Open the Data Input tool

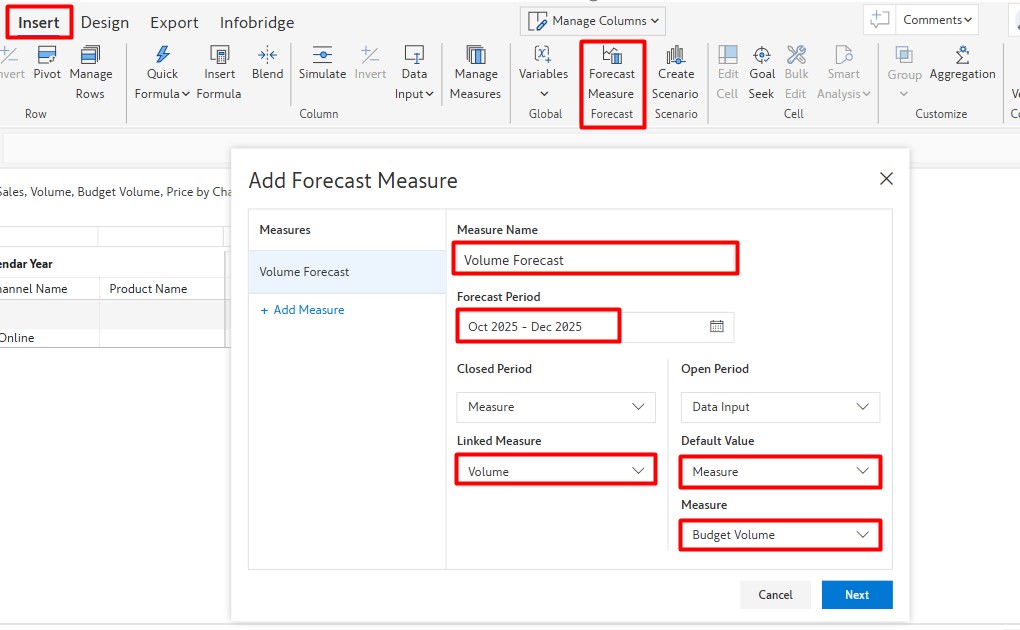coord(414,73)
